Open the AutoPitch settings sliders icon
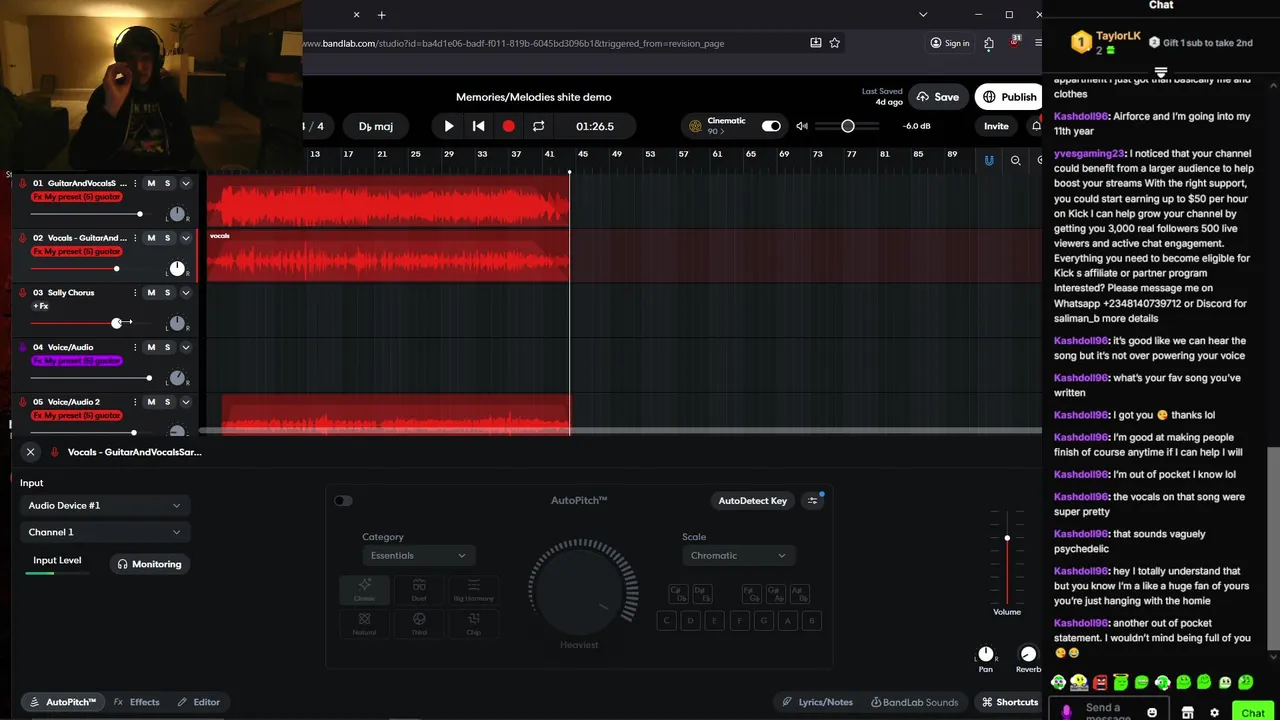This screenshot has height=720, width=1280. click(813, 500)
